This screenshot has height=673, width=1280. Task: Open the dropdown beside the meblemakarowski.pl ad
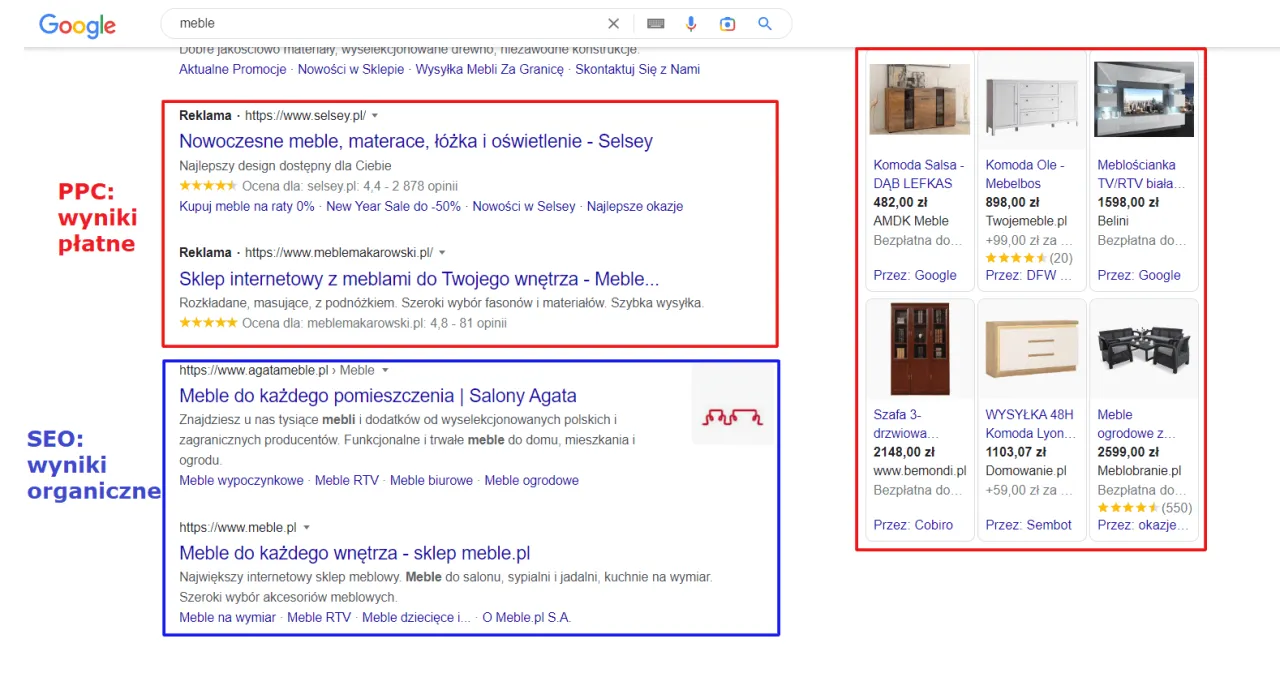click(x=442, y=252)
